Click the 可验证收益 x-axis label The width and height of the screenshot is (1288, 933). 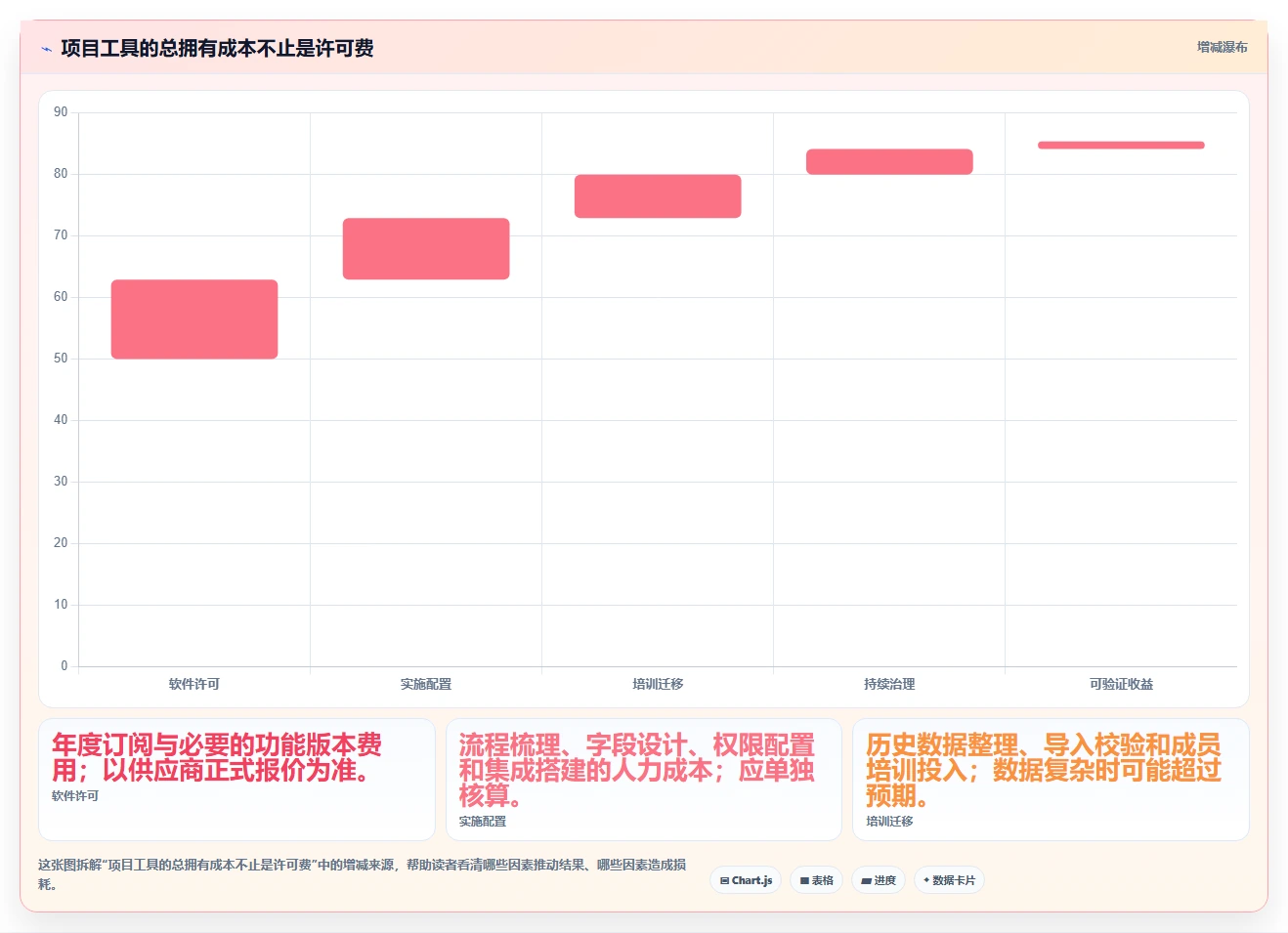pos(1121,684)
